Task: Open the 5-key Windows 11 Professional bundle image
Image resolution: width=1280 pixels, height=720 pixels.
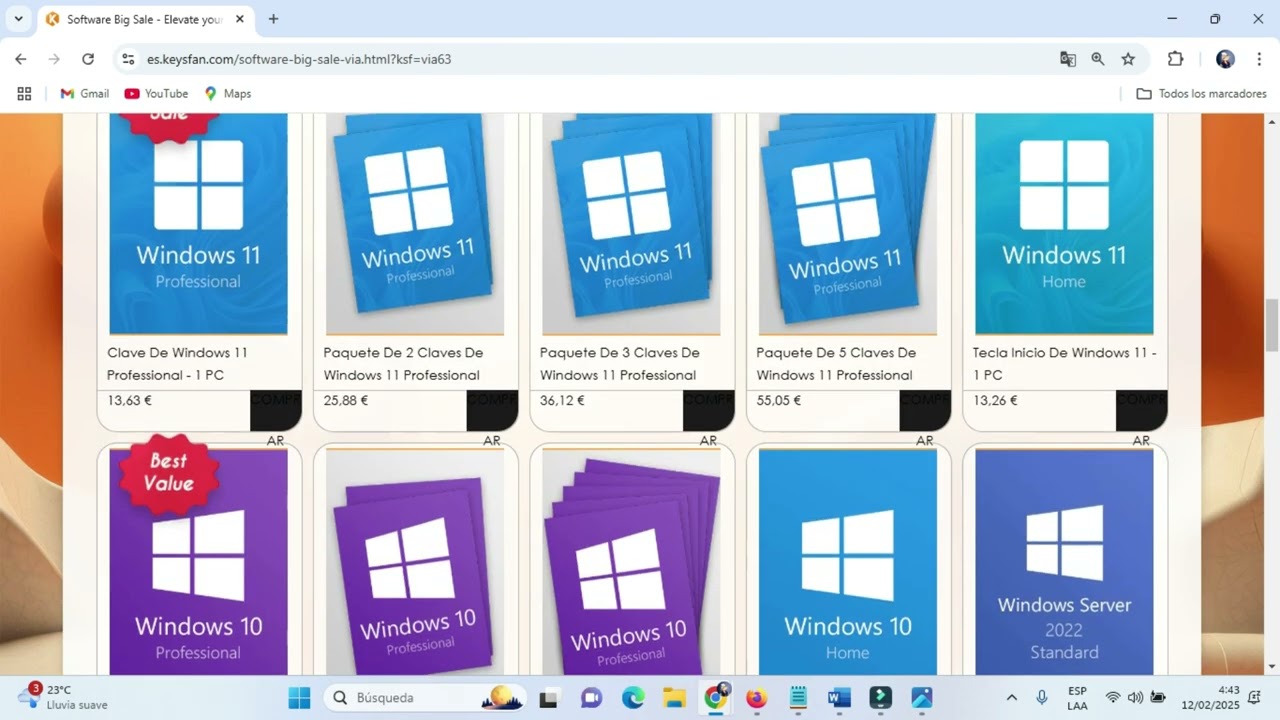Action: pos(848,224)
